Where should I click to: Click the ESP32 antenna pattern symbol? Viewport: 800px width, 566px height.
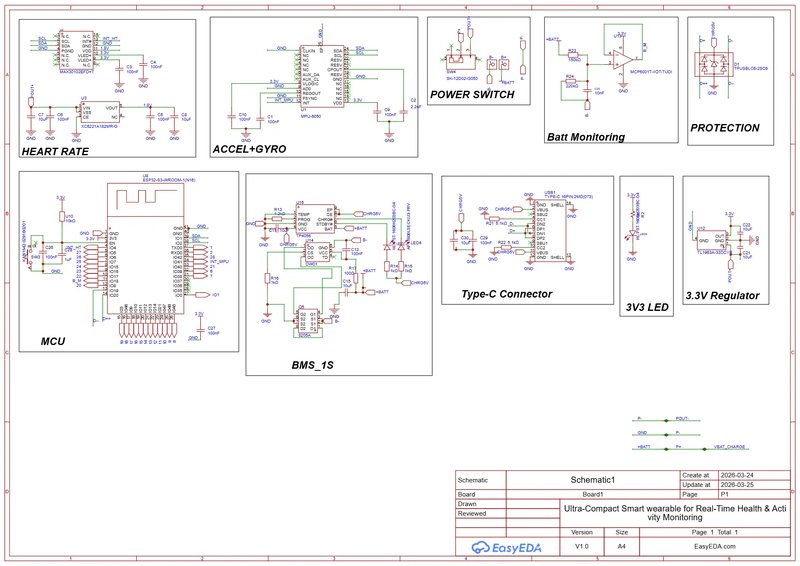(x=145, y=198)
